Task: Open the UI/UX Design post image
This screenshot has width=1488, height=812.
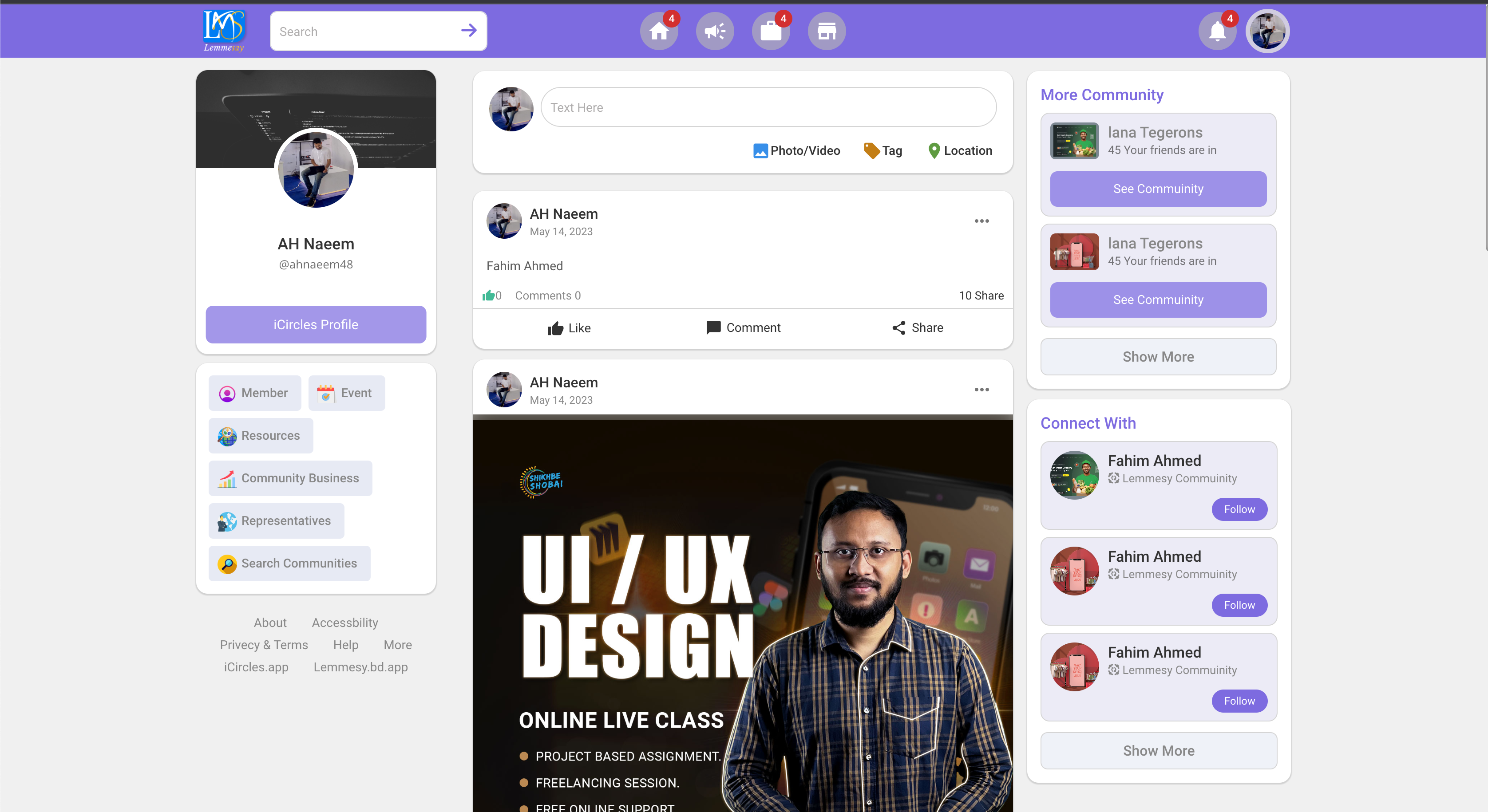Action: [742, 613]
